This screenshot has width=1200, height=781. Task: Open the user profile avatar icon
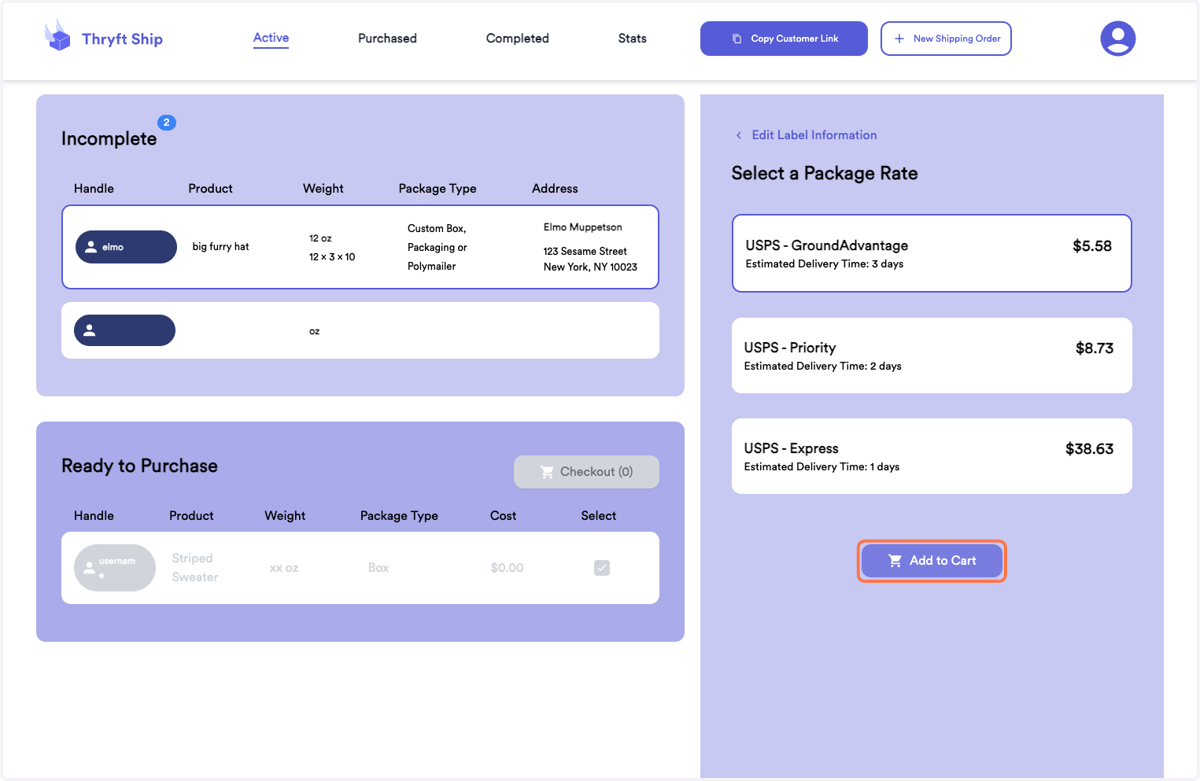[1118, 39]
